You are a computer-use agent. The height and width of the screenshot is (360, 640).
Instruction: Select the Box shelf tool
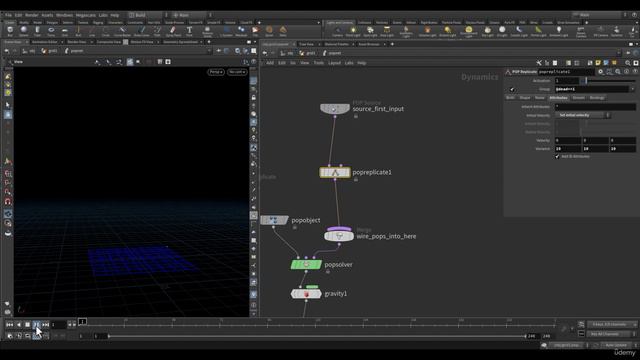click(10, 31)
